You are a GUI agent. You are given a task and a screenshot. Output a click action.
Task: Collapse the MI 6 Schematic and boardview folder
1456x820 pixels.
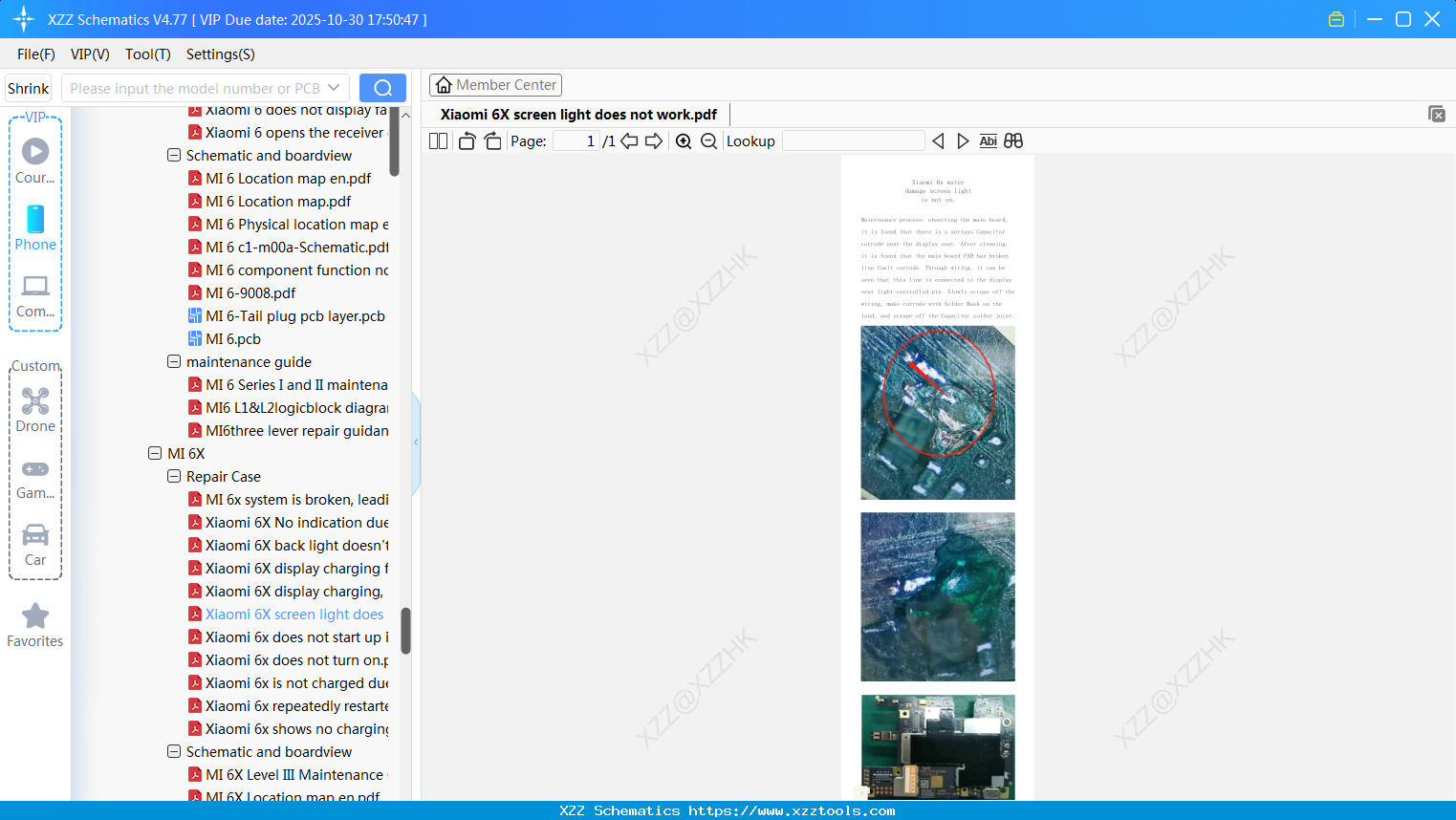(174, 155)
